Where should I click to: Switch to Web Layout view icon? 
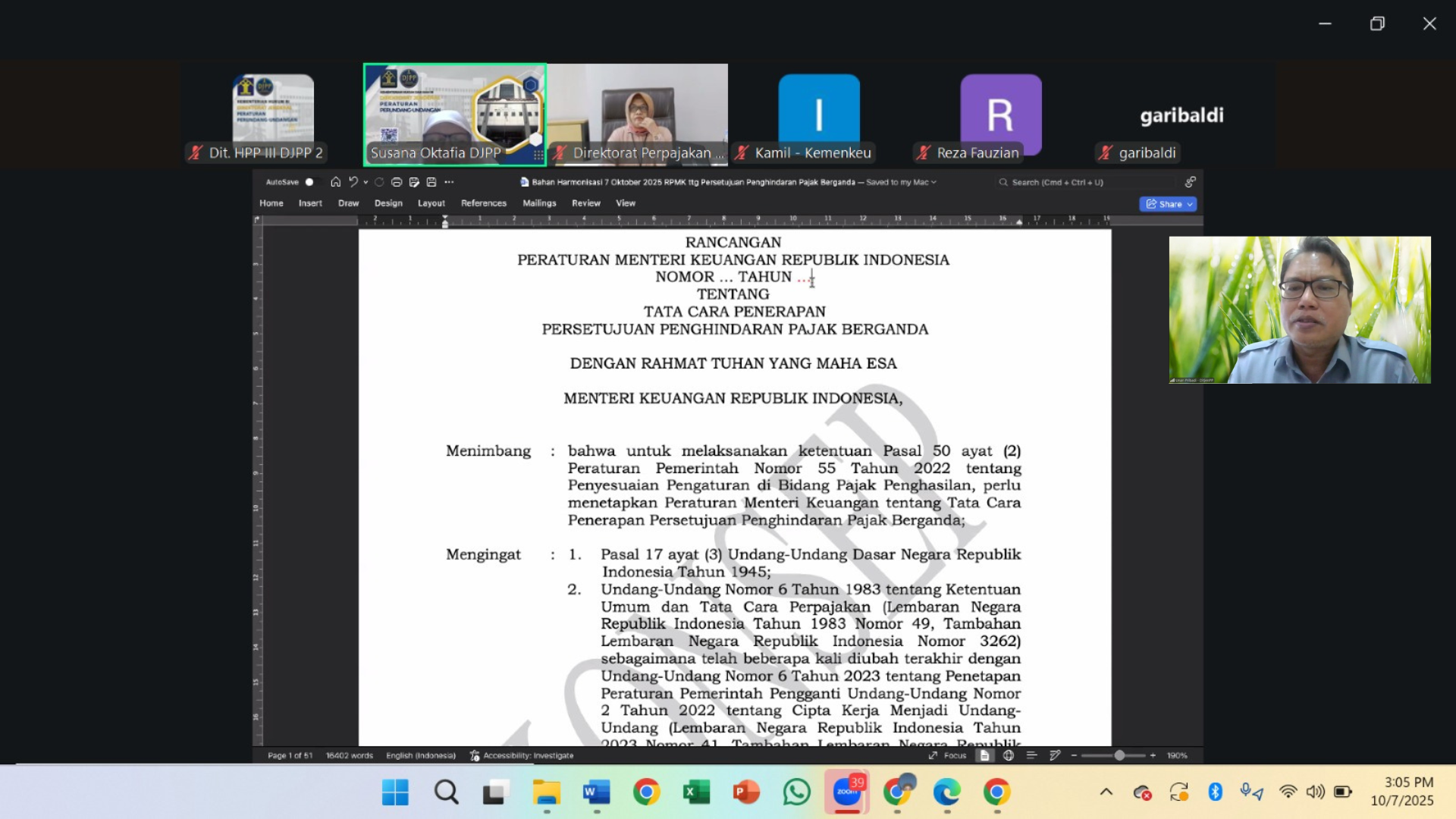1008,755
